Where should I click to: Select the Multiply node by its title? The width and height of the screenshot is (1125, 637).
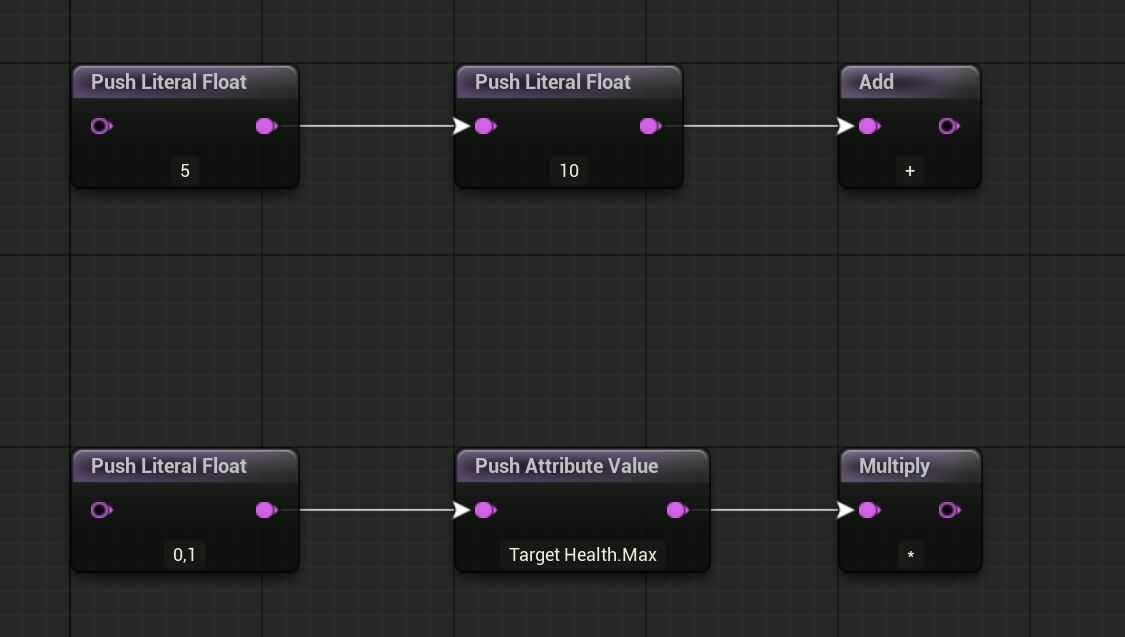tap(894, 466)
